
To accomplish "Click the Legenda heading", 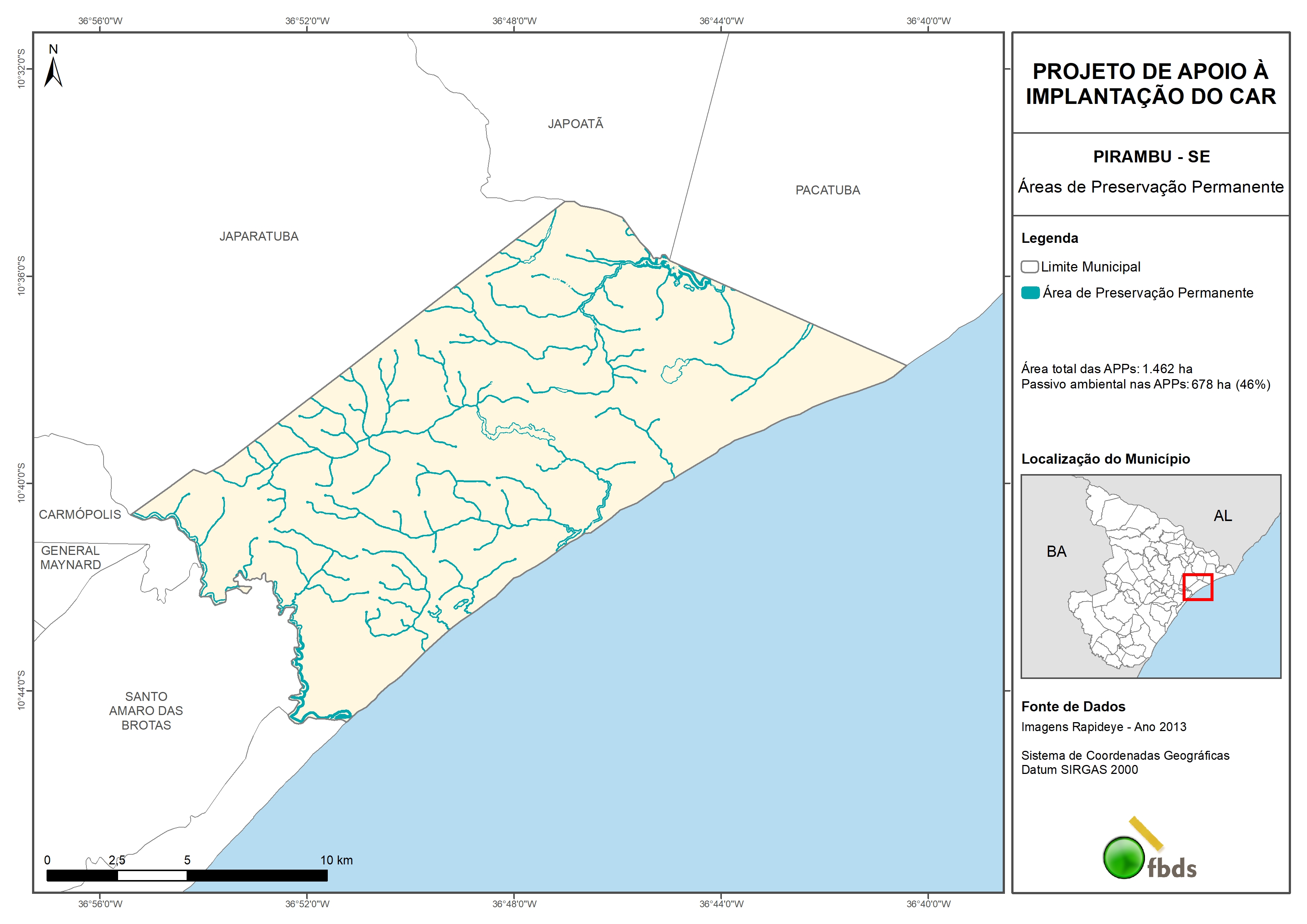I will point(1049,238).
